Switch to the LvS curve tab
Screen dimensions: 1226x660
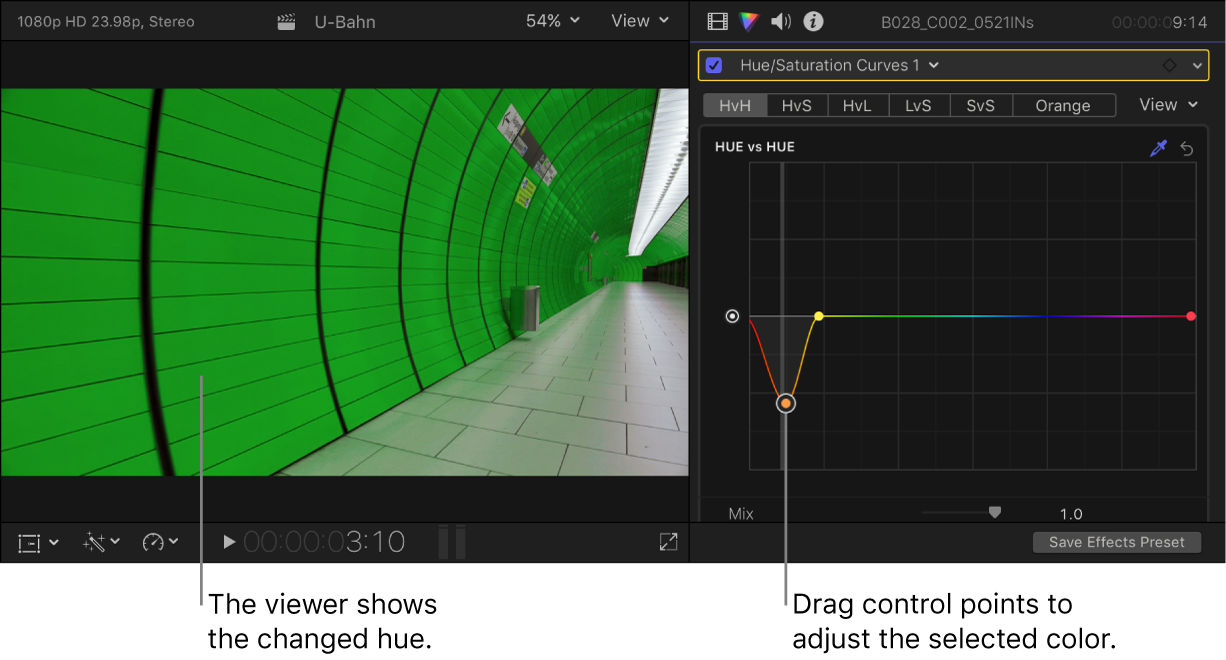pos(919,104)
